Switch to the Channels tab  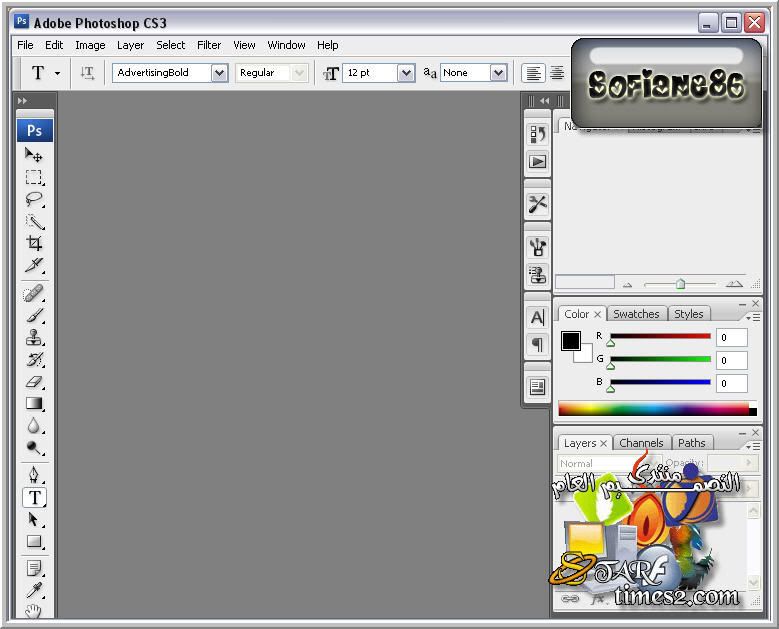click(641, 443)
